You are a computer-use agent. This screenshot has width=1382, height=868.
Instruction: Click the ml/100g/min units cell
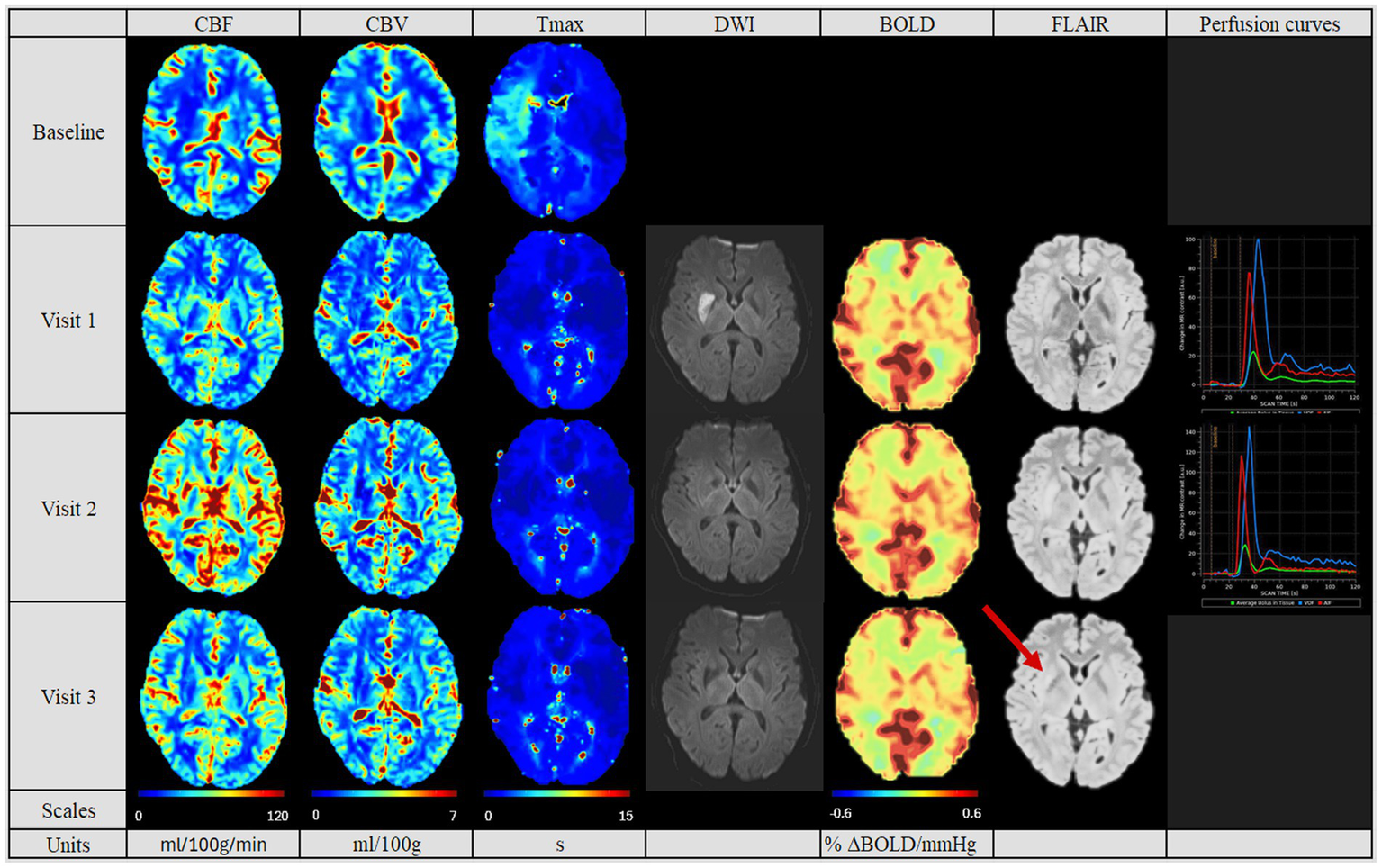pyautogui.click(x=213, y=845)
